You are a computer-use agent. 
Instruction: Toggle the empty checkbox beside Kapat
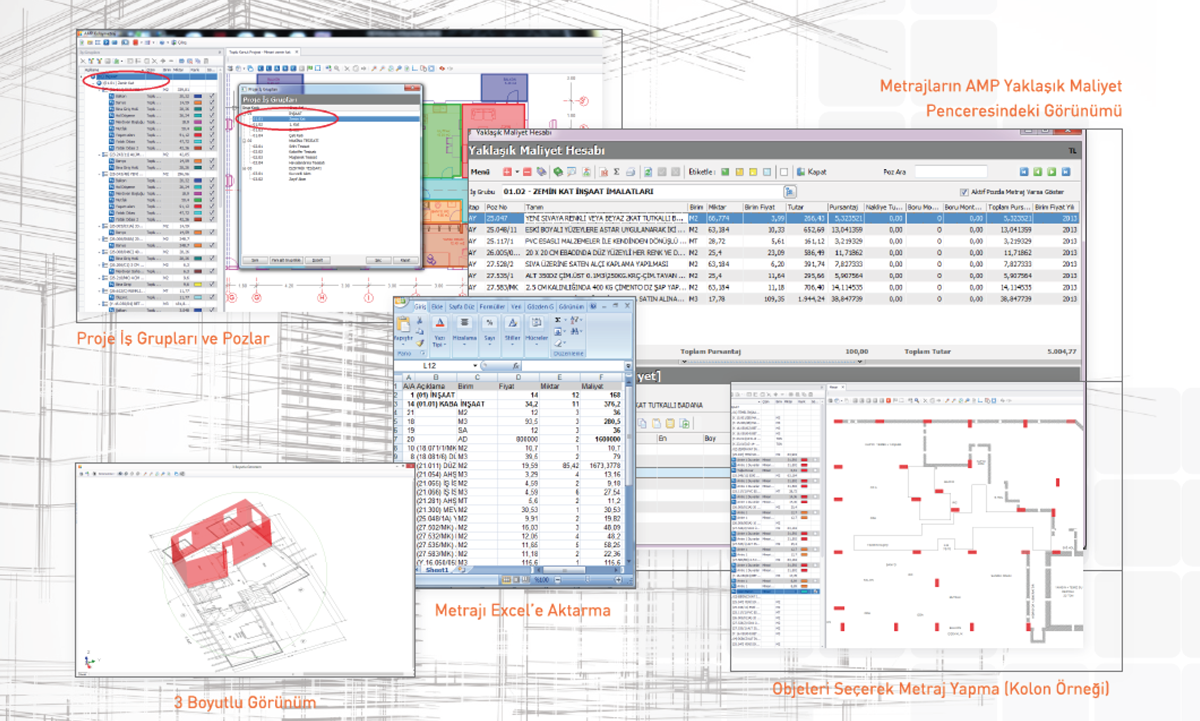[x=784, y=172]
